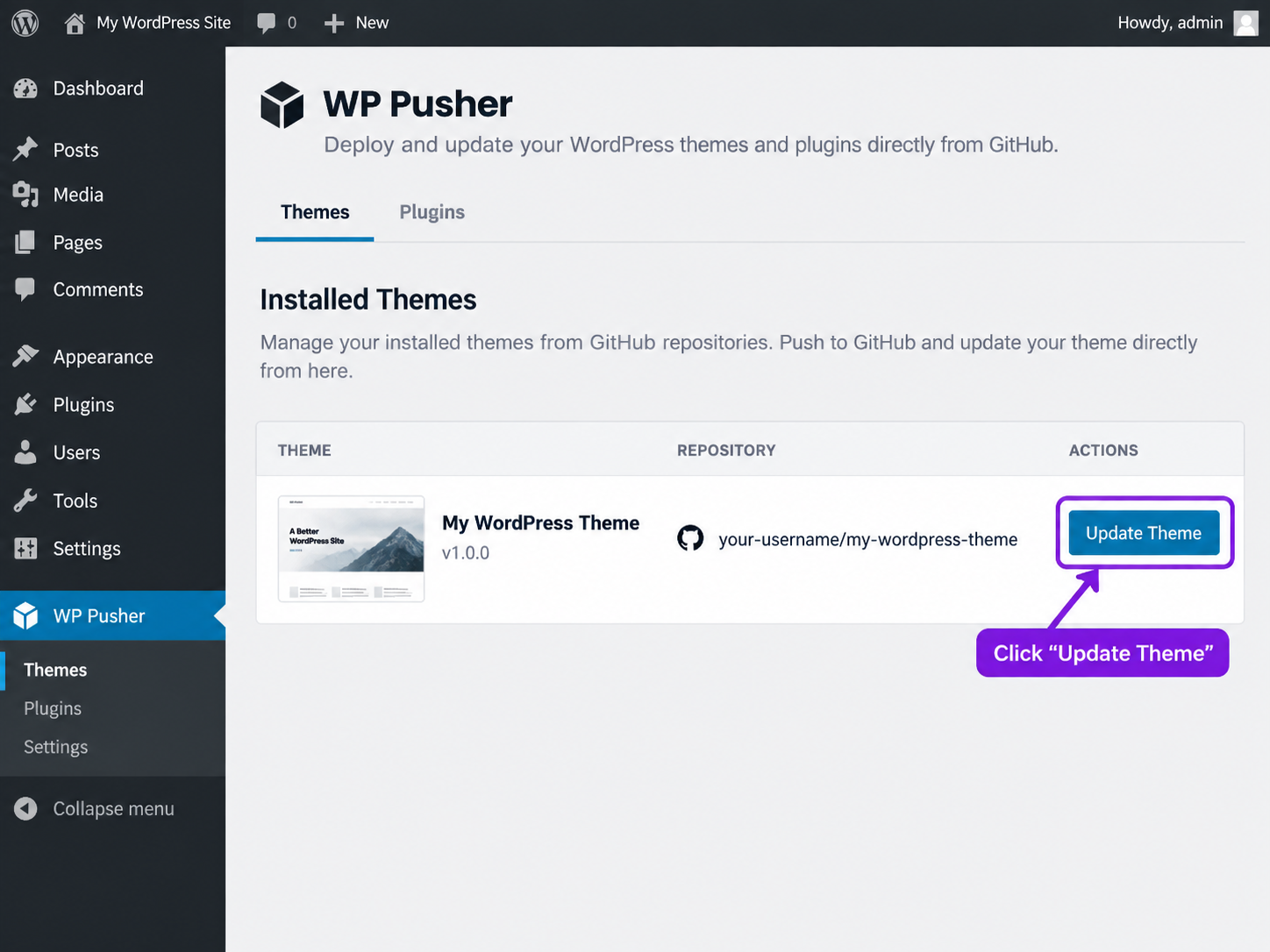Click the Update Theme button

click(1144, 533)
